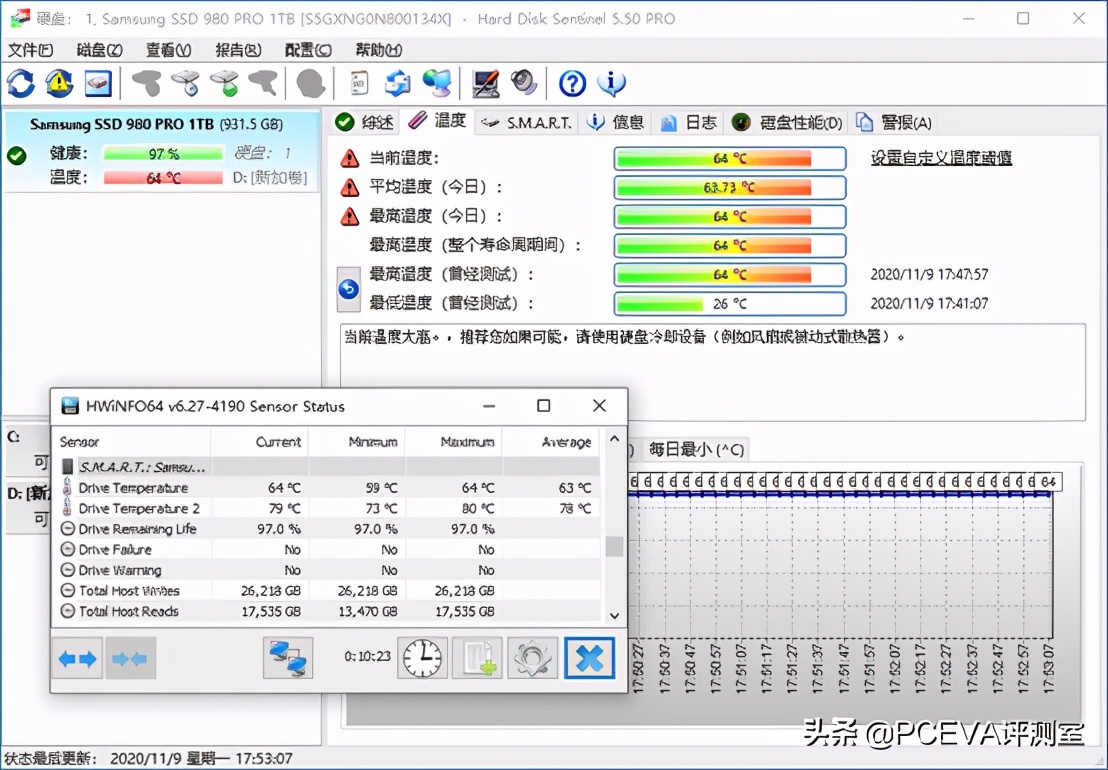Close HWiNFO64 with the blue X button
The width and height of the screenshot is (1108, 770).
pos(589,657)
